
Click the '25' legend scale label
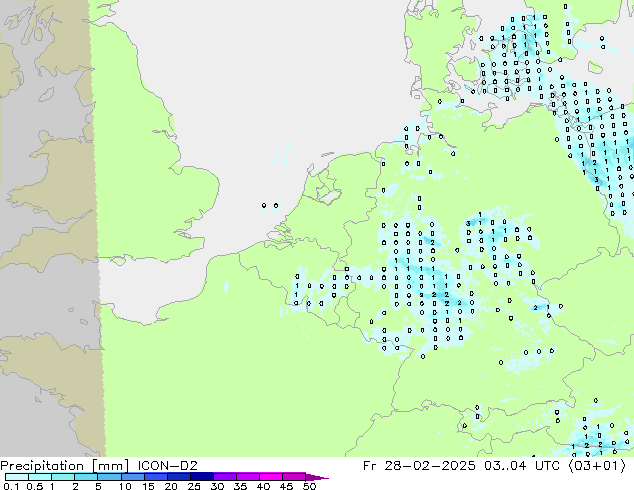pos(194,486)
